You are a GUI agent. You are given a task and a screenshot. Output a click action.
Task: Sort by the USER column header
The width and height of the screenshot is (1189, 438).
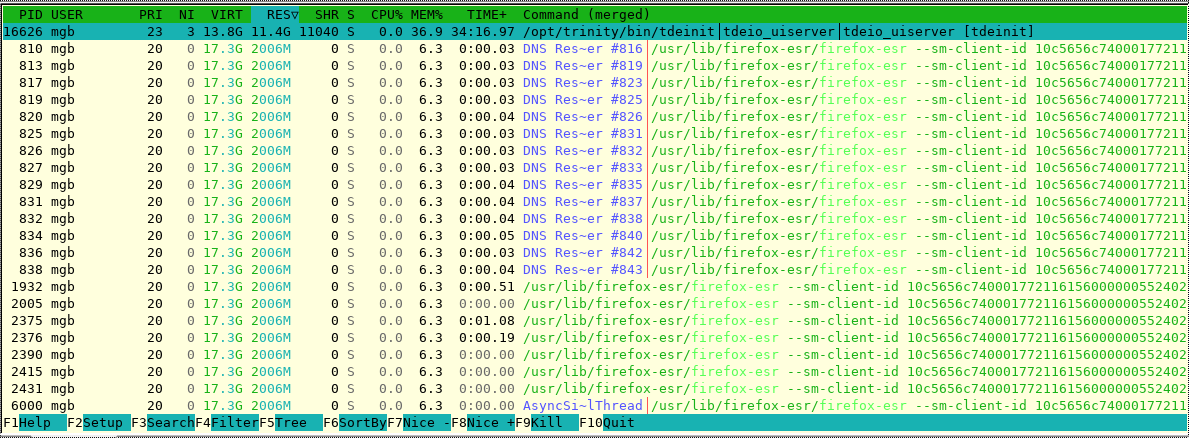[67, 14]
